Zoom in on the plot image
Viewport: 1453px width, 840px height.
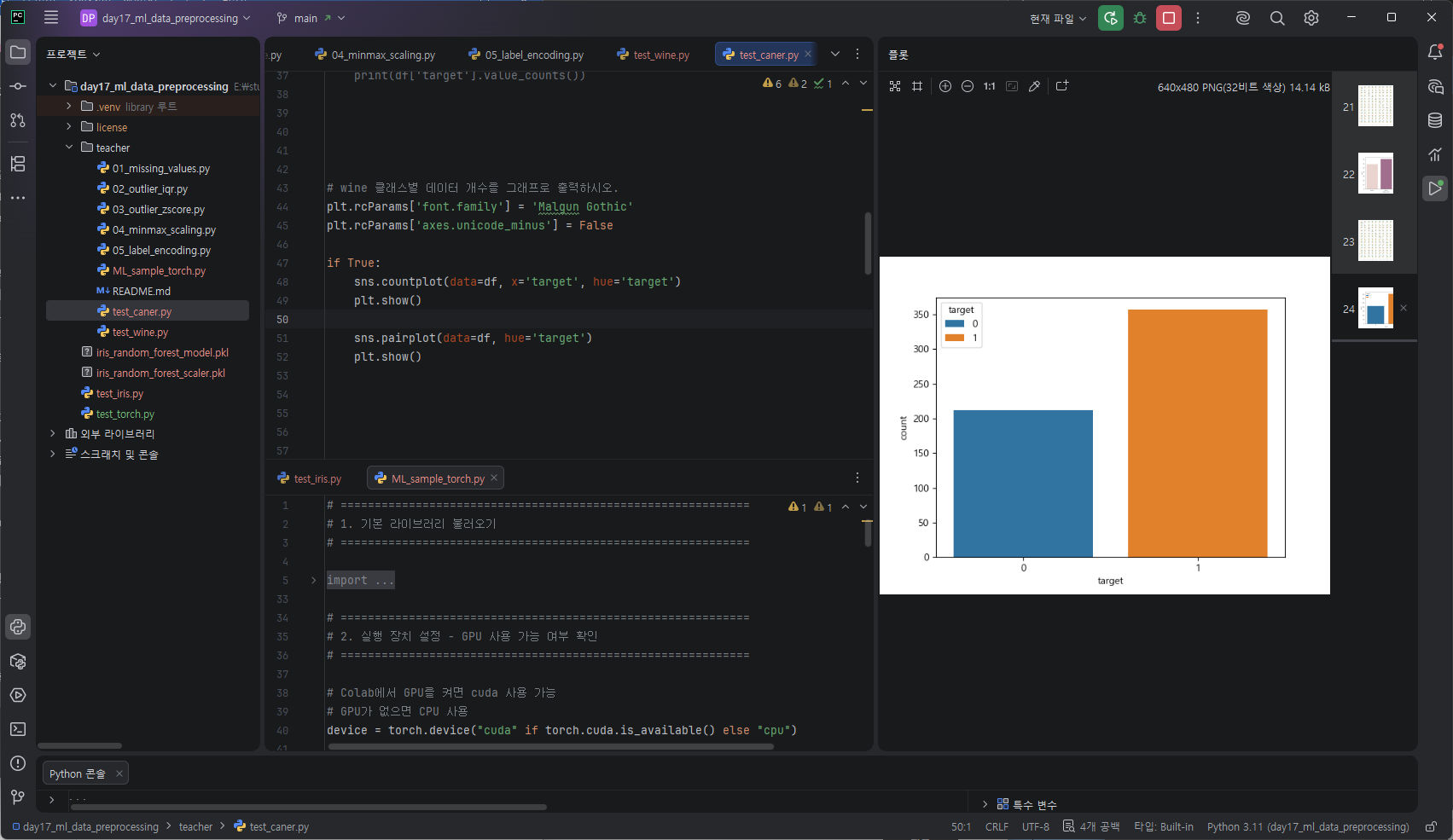945,86
